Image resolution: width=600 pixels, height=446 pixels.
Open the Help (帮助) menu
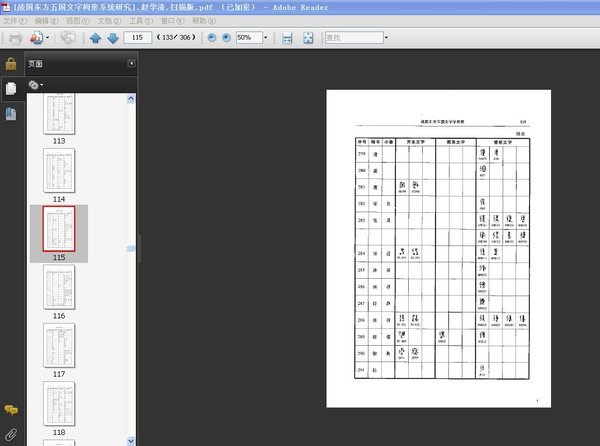204,21
